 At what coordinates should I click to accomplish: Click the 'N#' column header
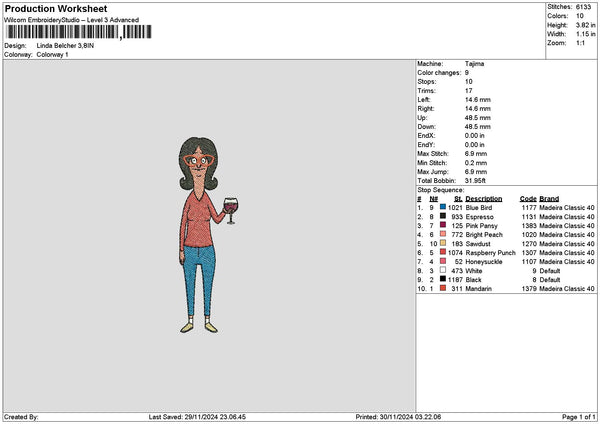434,199
